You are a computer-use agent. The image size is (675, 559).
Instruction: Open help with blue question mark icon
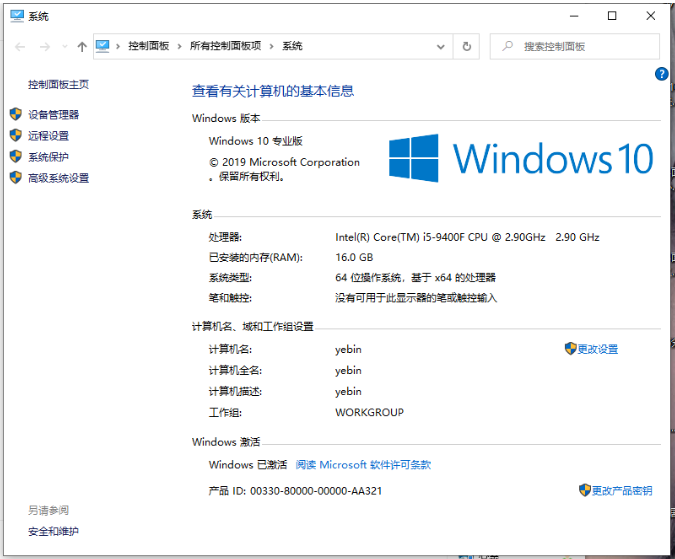tap(661, 74)
